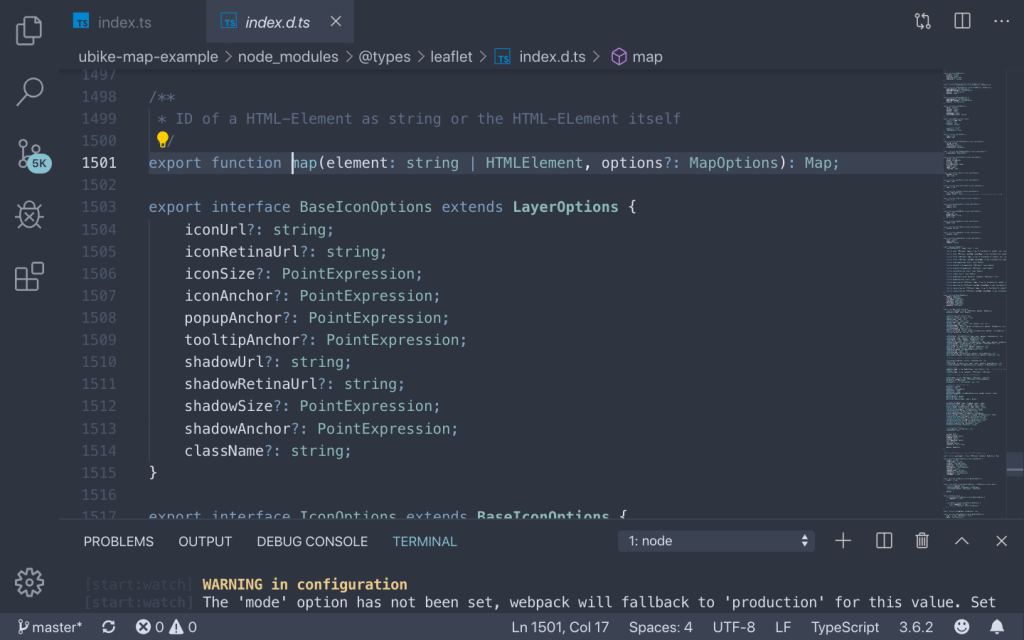Click 'TypeScript' language mode selector

pyautogui.click(x=845, y=627)
